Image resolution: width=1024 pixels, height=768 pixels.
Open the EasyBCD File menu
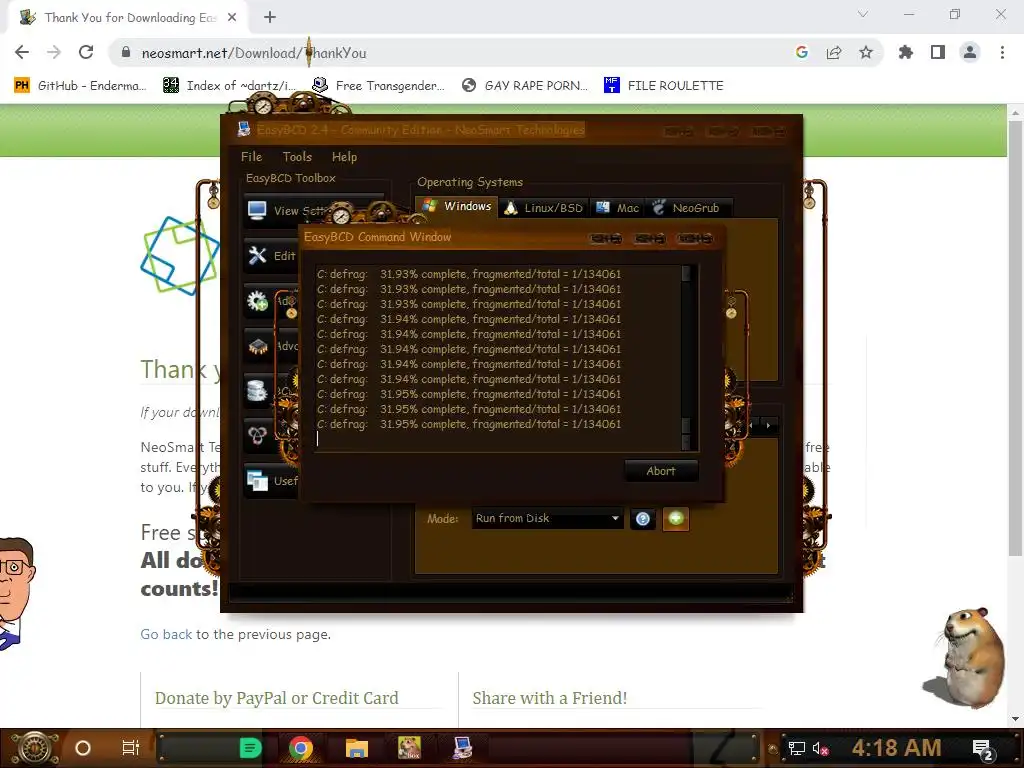251,157
